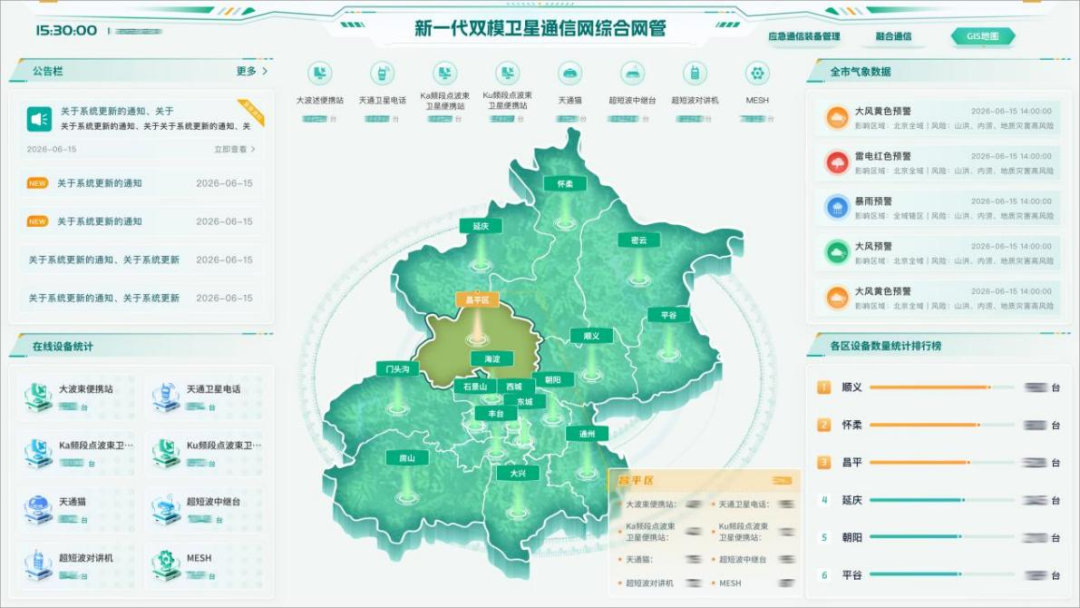
Task: Open the 超短波中继台 top icon
Action: pos(632,73)
